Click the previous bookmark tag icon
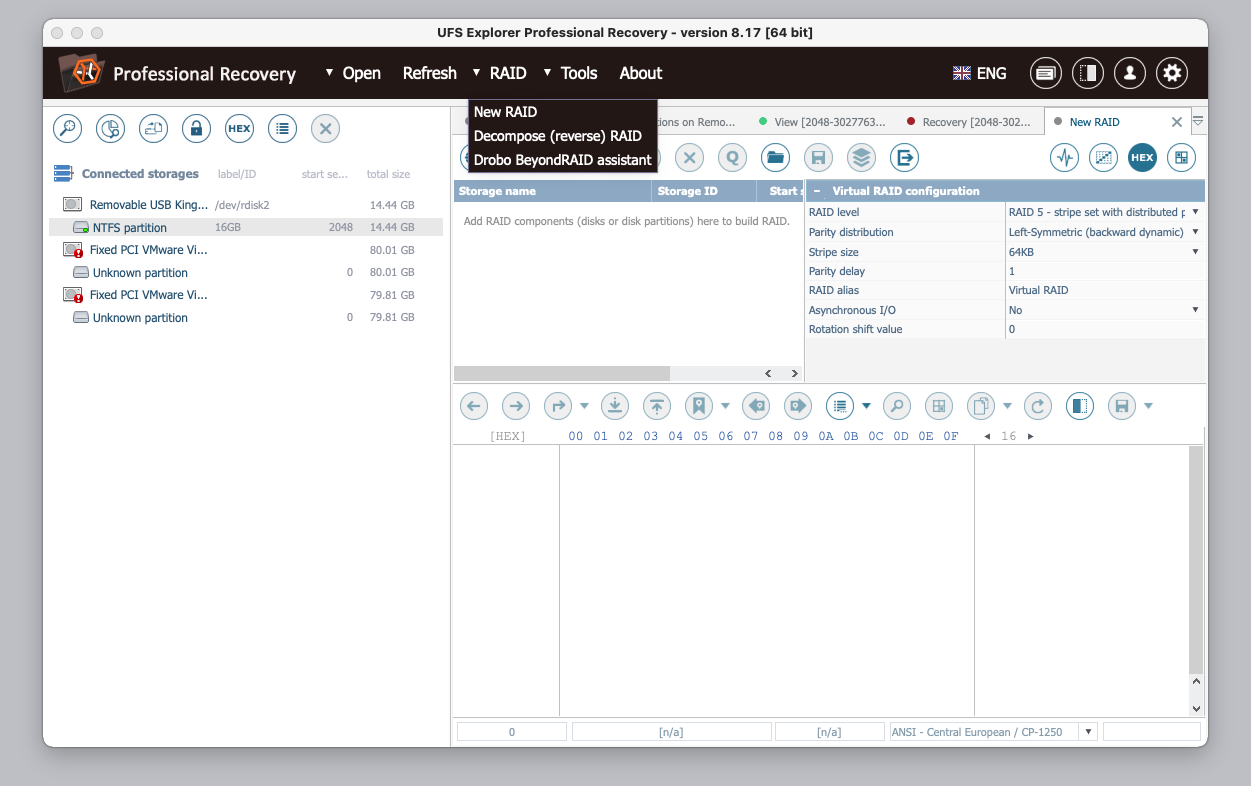Image resolution: width=1251 pixels, height=786 pixels. (x=756, y=406)
